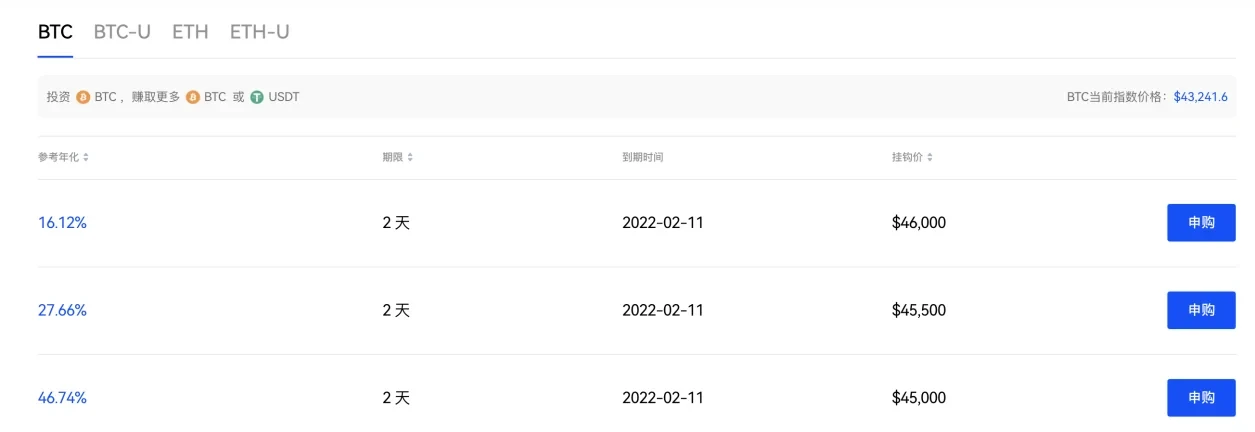Screen dimensions: 1255x432
Task: Click 申购 for the $45,500 product
Action: tap(1201, 310)
